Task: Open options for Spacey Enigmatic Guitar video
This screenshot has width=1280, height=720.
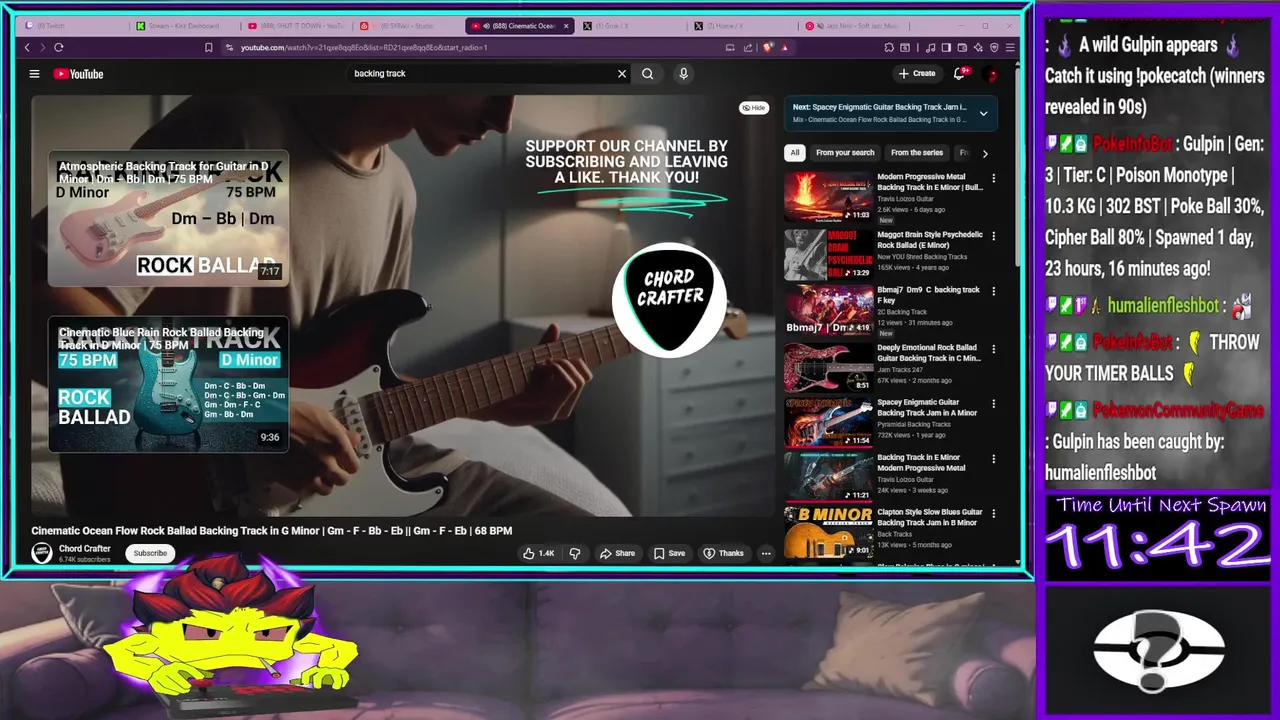Action: 993,404
